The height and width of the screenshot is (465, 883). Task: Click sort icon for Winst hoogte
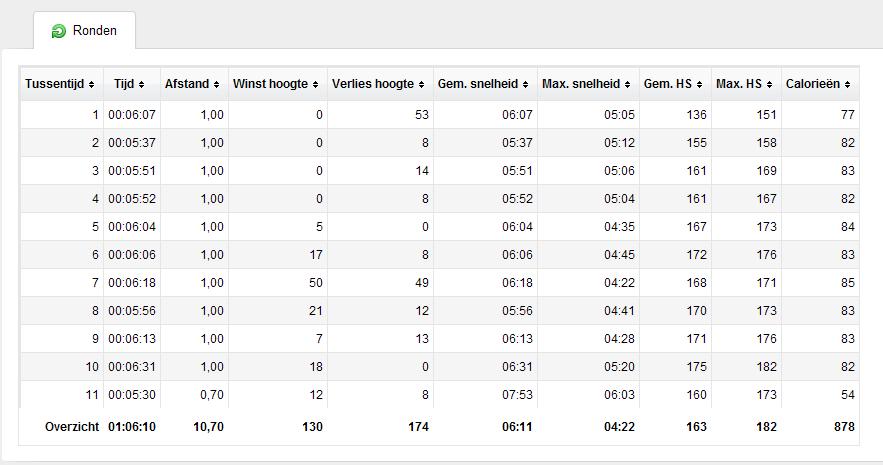[315, 84]
